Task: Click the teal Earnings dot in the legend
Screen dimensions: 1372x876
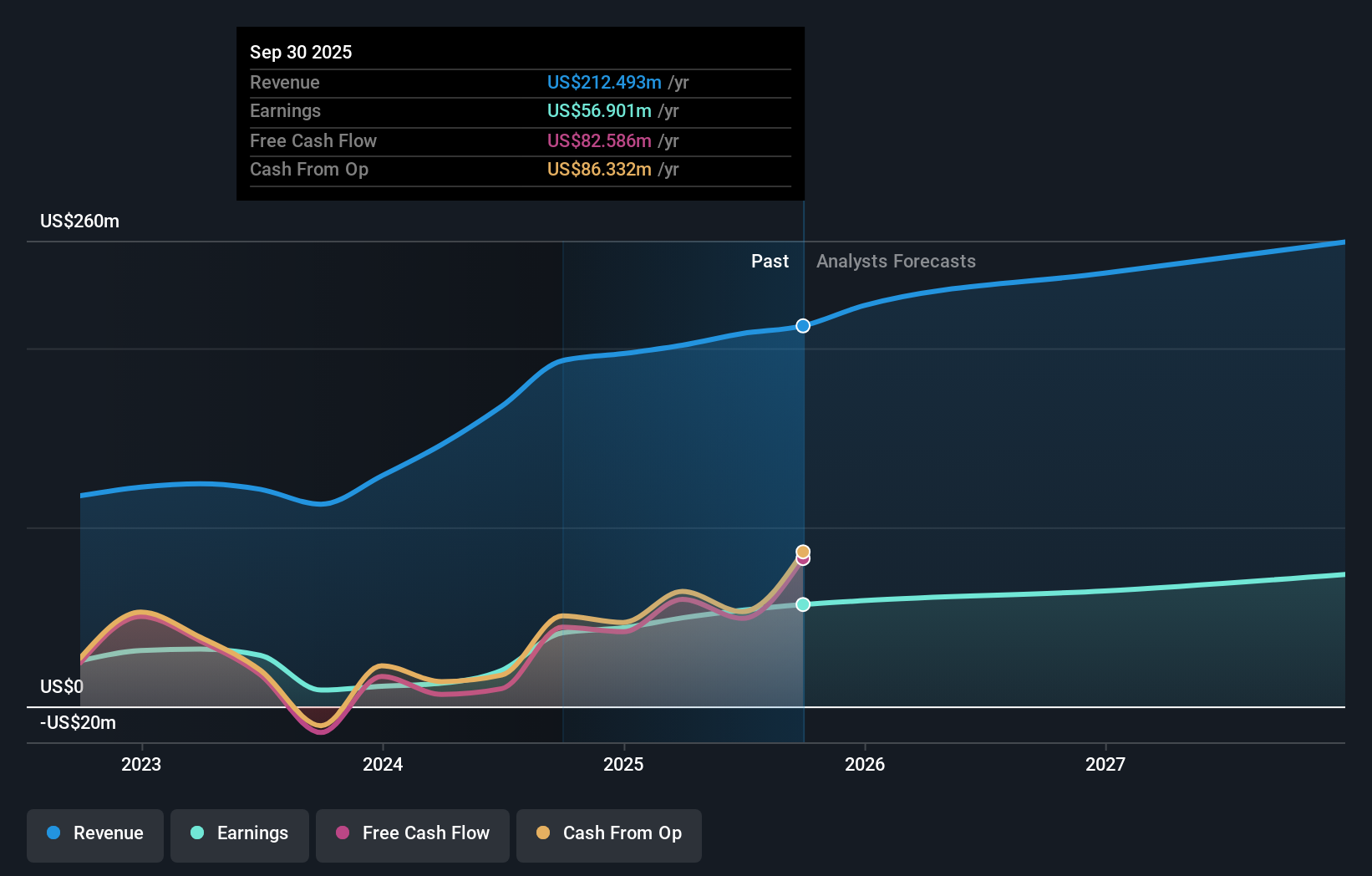Action: (x=196, y=833)
